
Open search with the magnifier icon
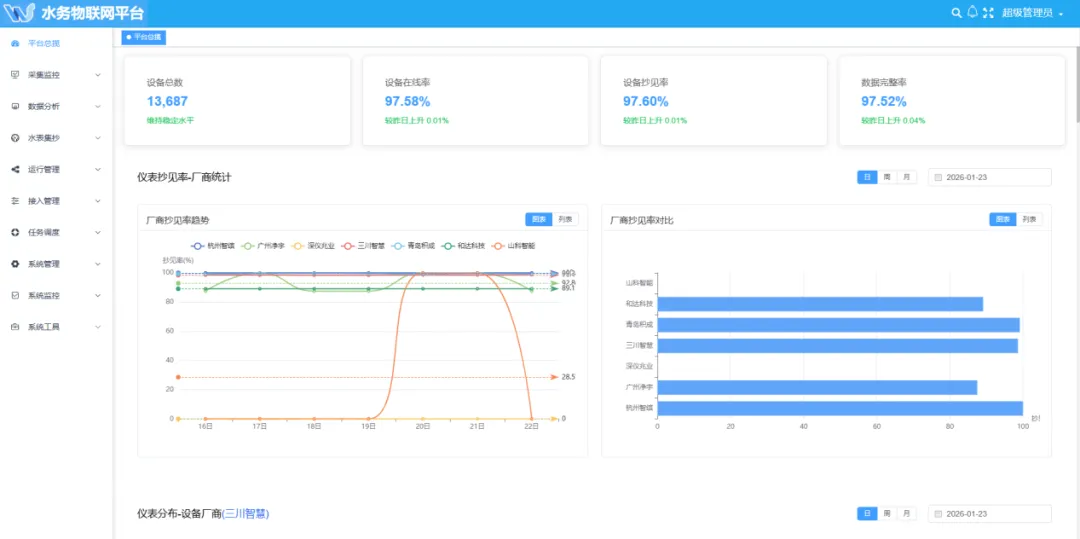pos(956,12)
